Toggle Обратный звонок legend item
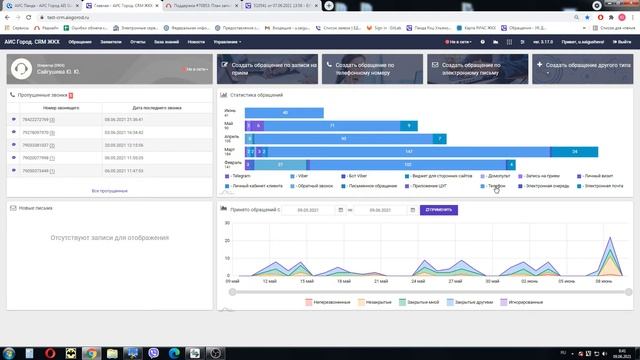 pyautogui.click(x=312, y=186)
